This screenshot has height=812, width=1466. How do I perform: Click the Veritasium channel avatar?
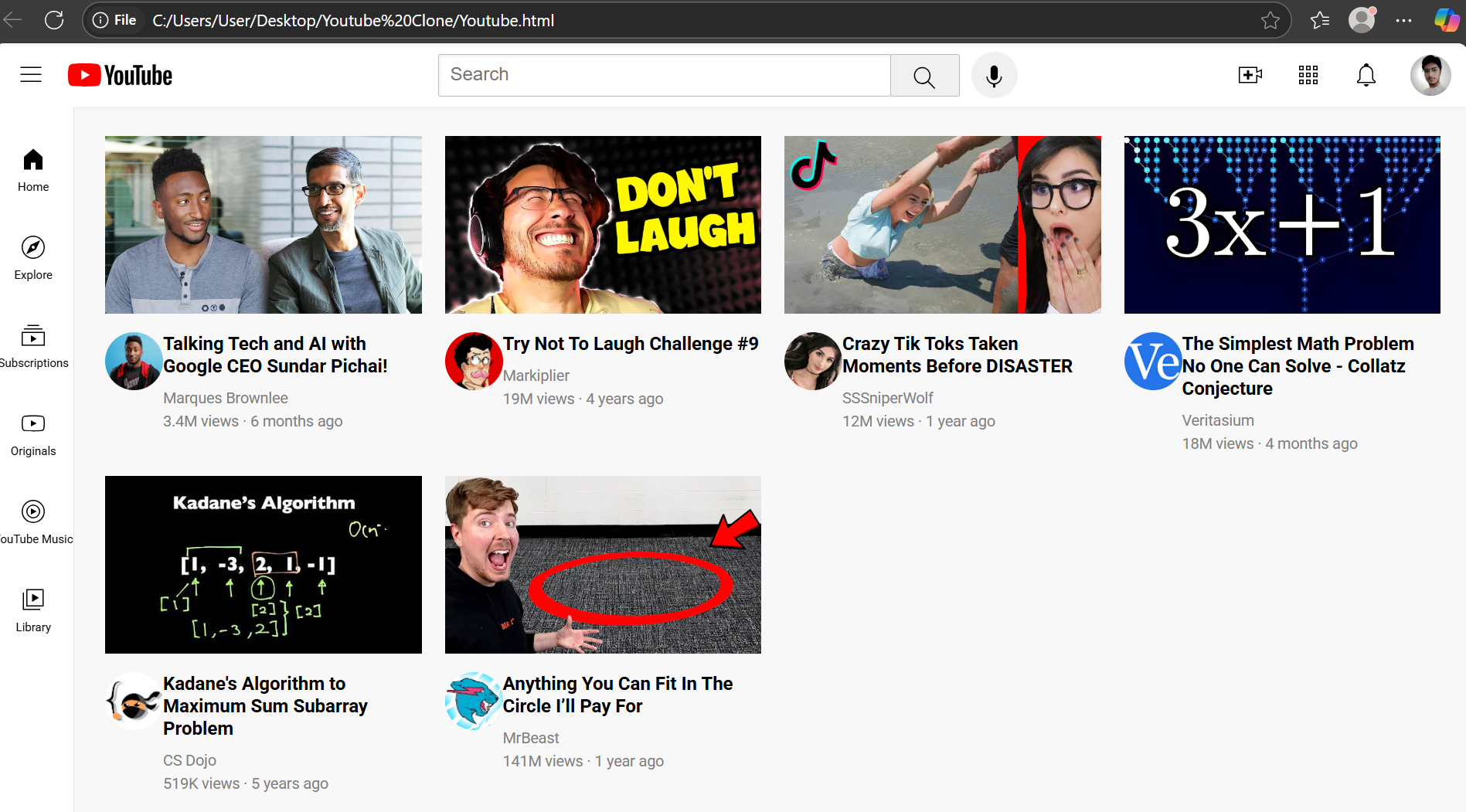(1152, 361)
